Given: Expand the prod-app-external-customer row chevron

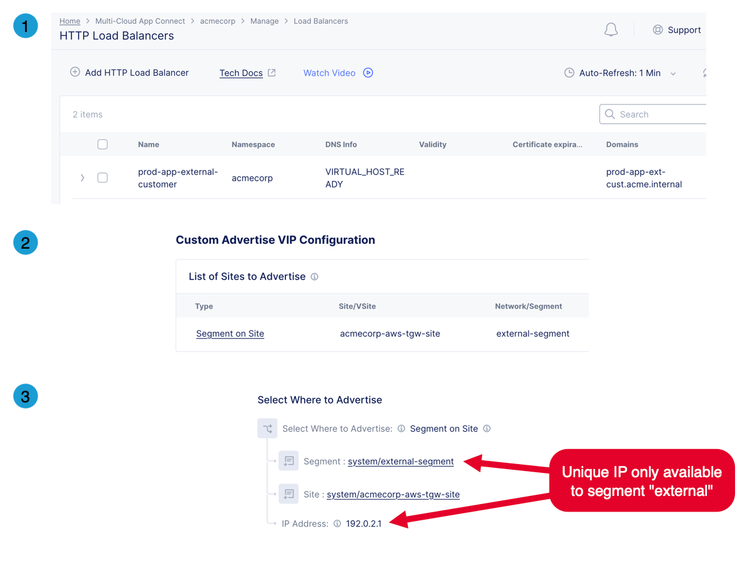Looking at the screenshot, I should (82, 178).
